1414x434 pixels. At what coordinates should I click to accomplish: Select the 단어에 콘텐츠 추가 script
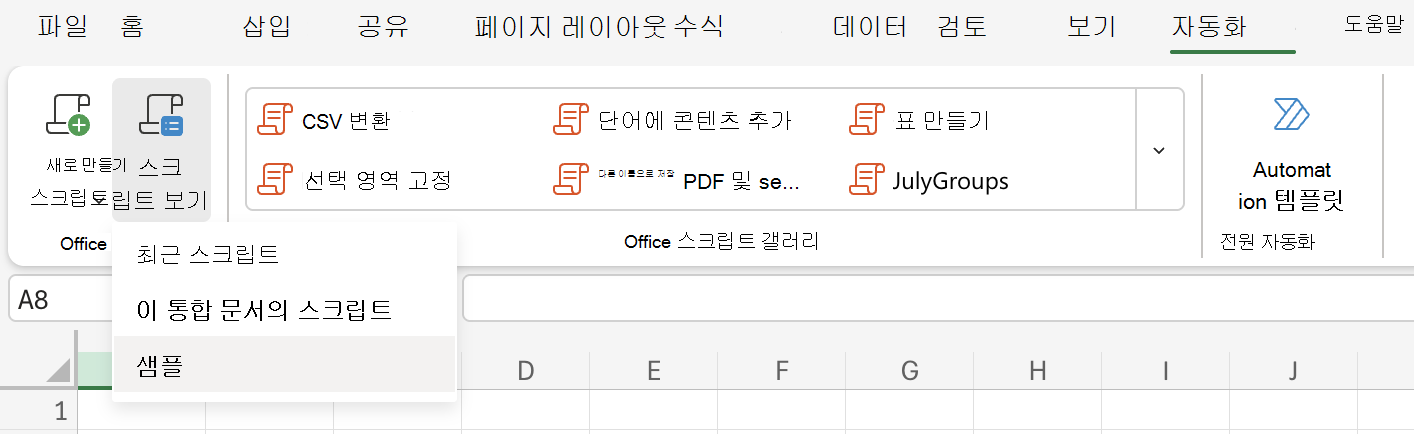(x=672, y=121)
